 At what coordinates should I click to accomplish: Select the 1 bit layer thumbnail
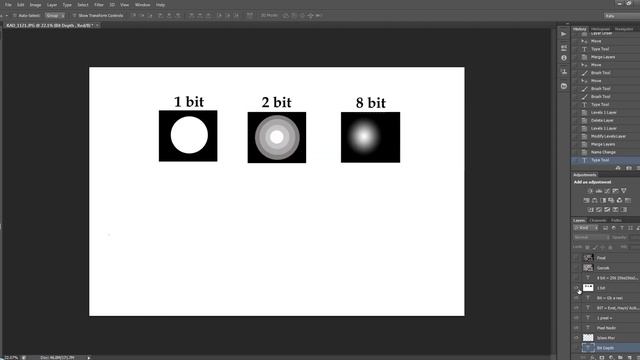588,288
